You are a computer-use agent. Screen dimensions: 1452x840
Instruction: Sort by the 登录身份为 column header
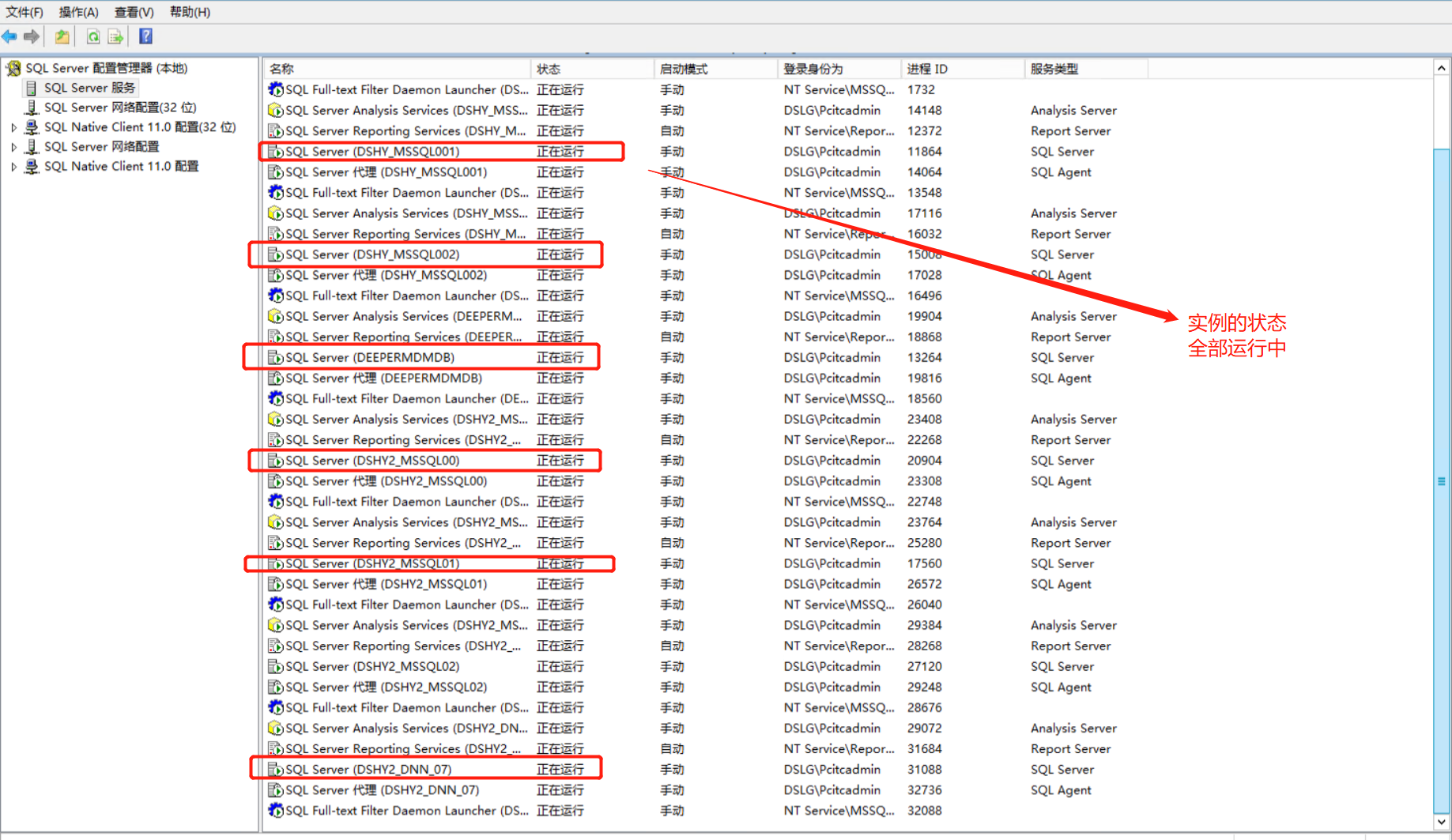[x=839, y=69]
